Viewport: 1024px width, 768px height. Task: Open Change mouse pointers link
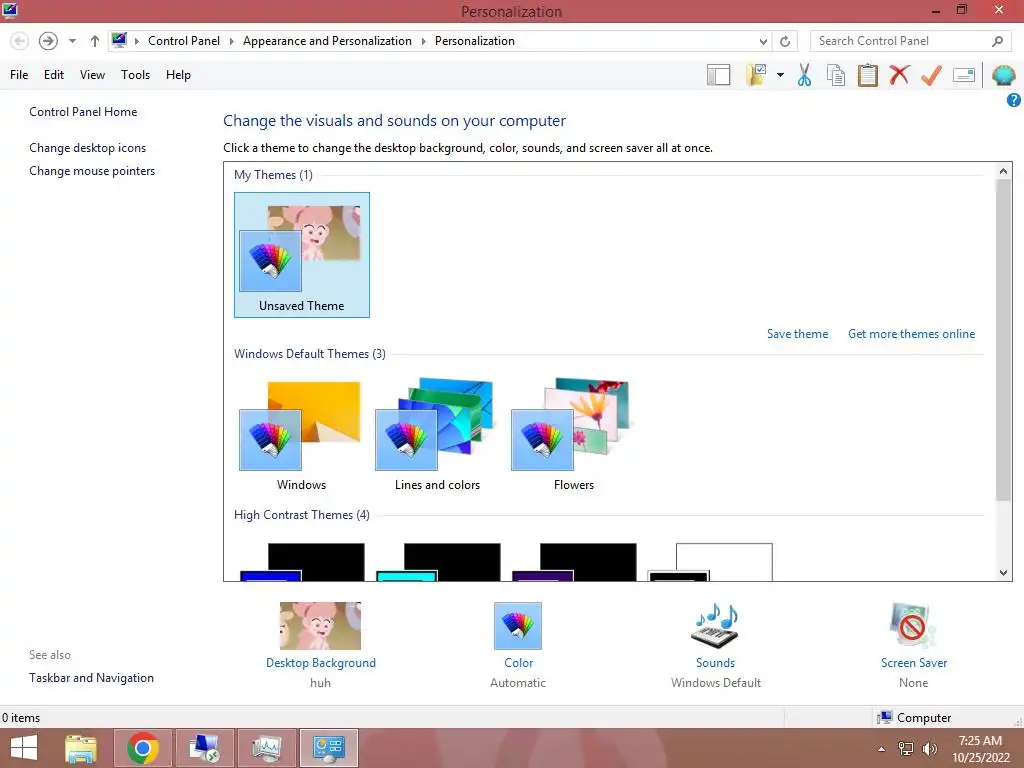tap(92, 171)
